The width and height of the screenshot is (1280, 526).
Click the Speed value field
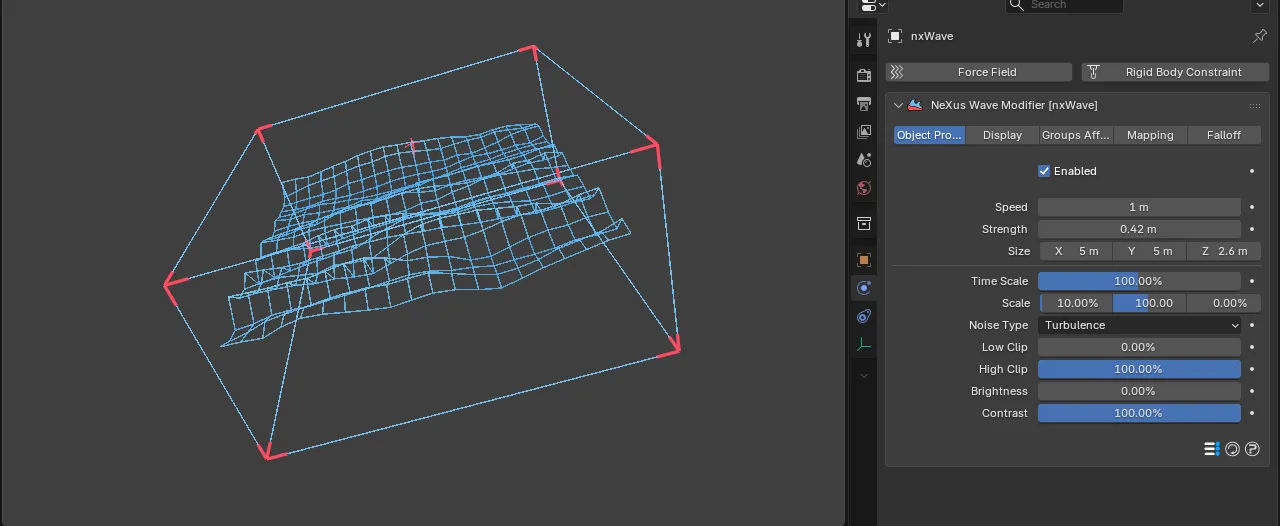tap(1139, 207)
